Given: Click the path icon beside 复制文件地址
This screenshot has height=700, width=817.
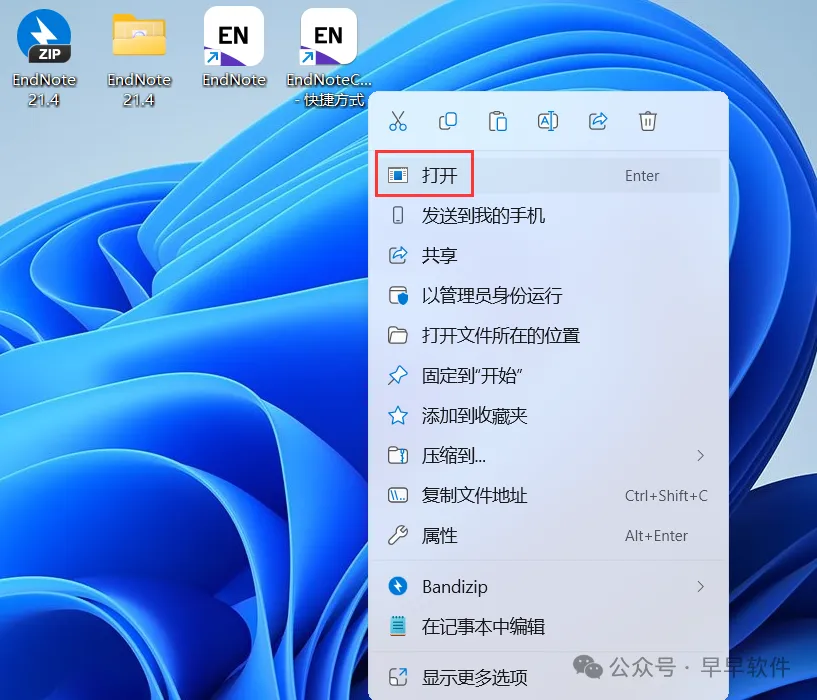Looking at the screenshot, I should coord(398,495).
